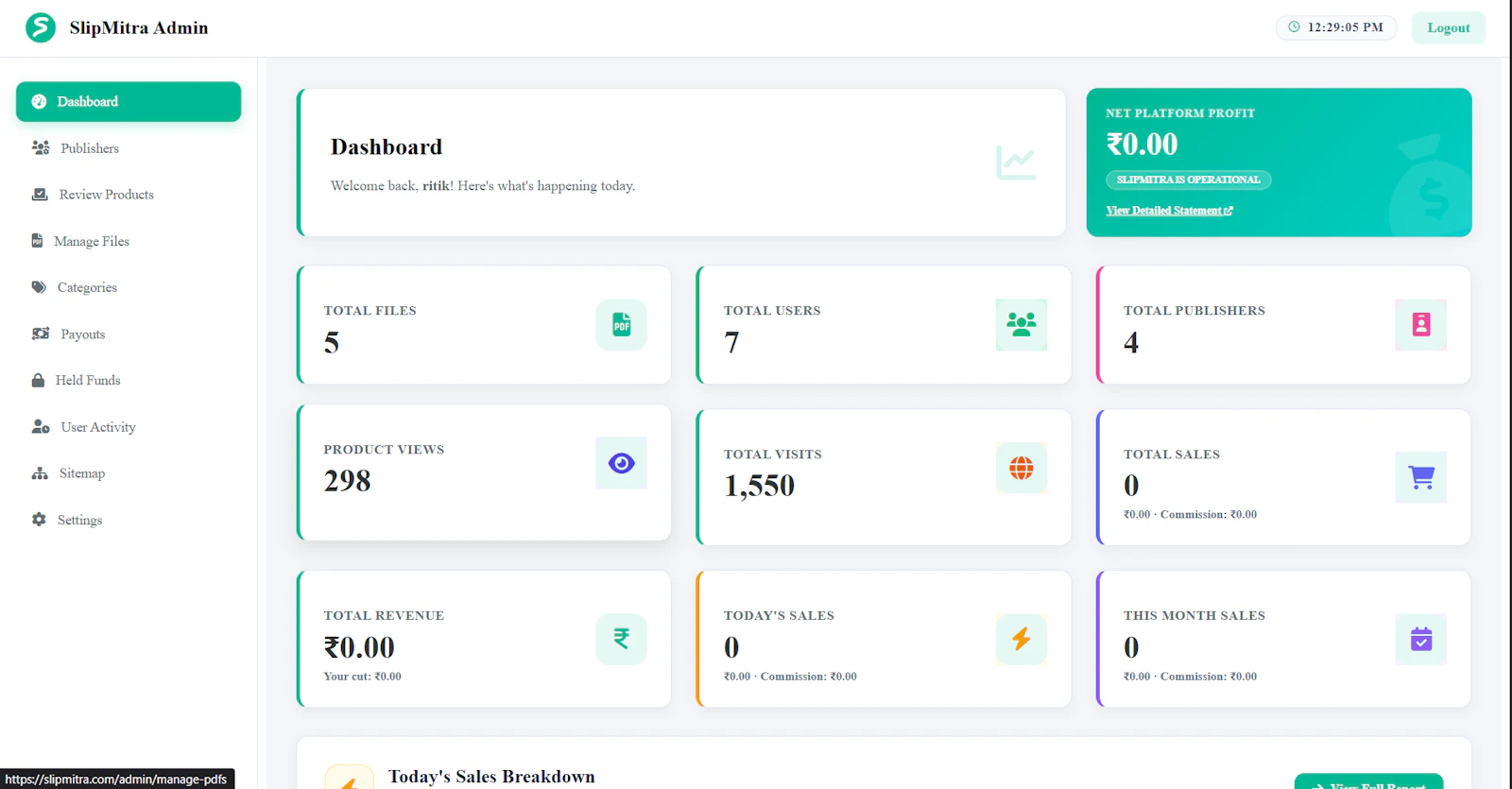Click the Product Views label
The width and height of the screenshot is (1512, 789).
click(x=385, y=450)
